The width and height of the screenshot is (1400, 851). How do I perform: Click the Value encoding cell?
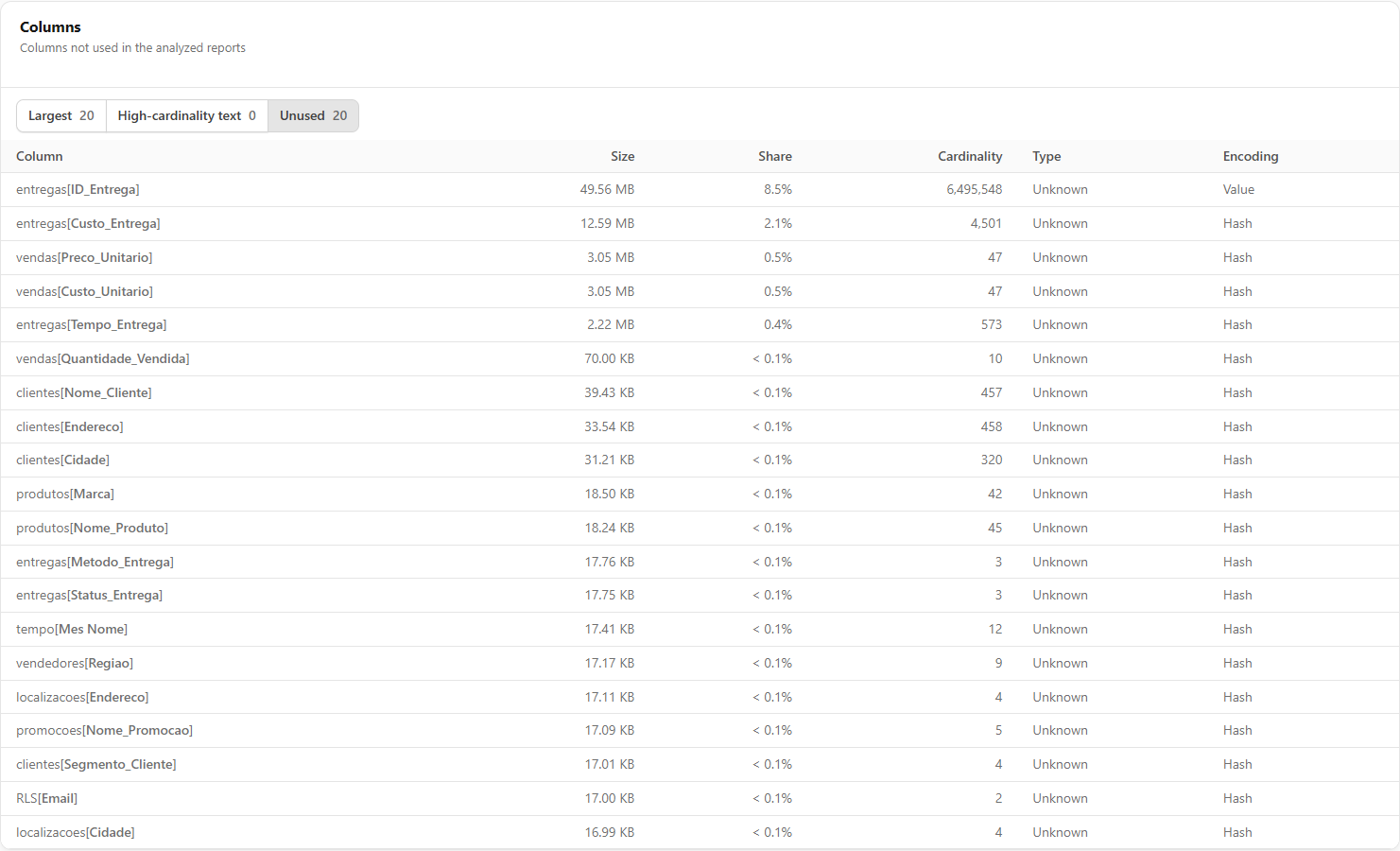(1238, 189)
